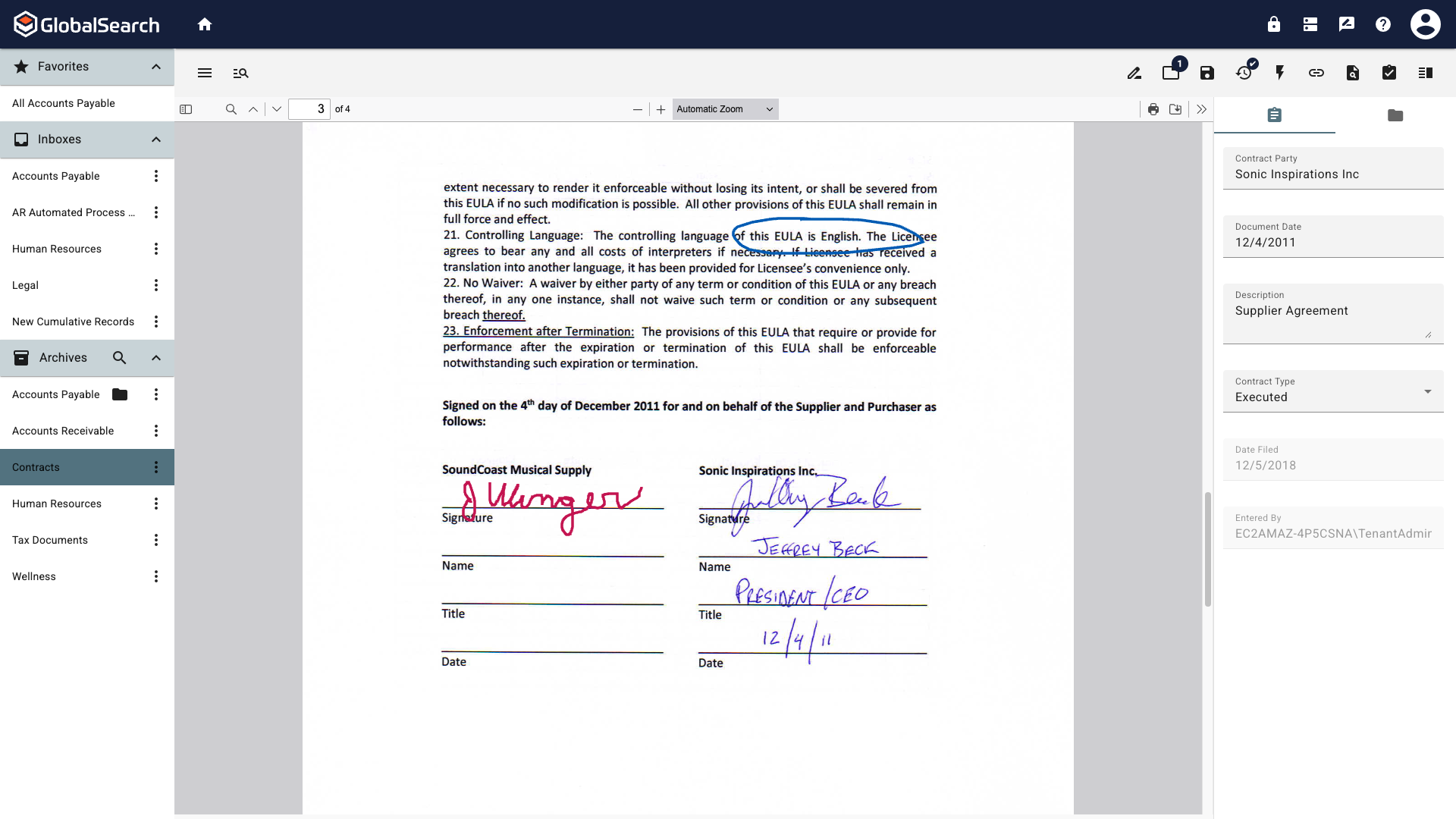The width and height of the screenshot is (1456, 819).
Task: Select the annotation pencil tool
Action: click(1134, 73)
